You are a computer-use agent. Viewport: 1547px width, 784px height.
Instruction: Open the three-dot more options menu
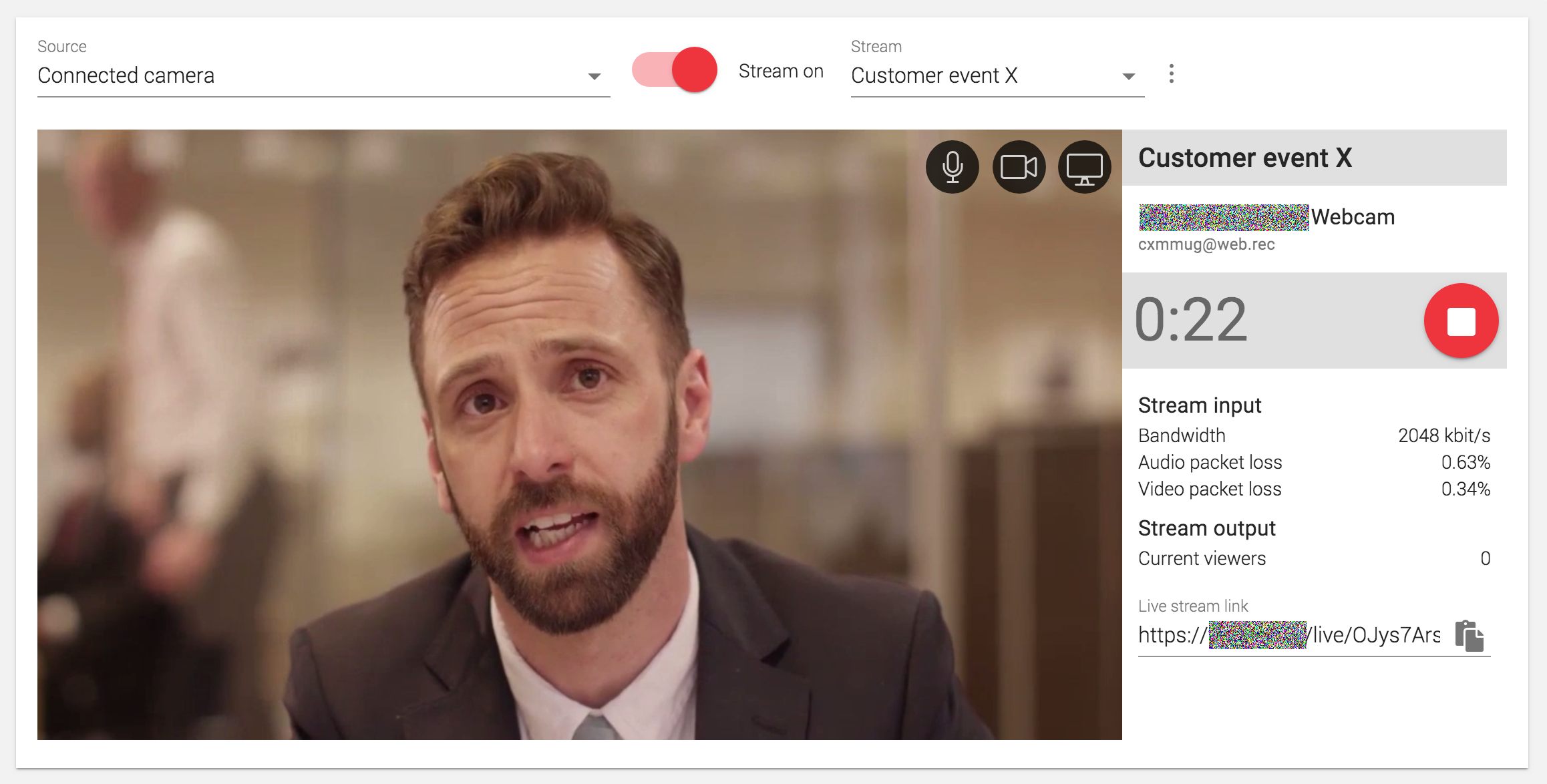[1171, 73]
